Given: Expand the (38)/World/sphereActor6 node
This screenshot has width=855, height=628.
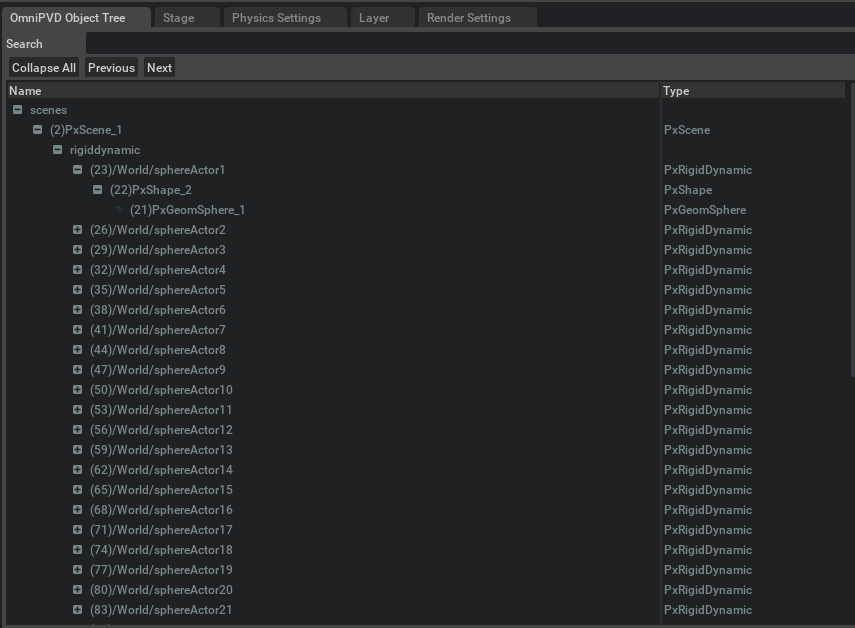Looking at the screenshot, I should [x=77, y=310].
